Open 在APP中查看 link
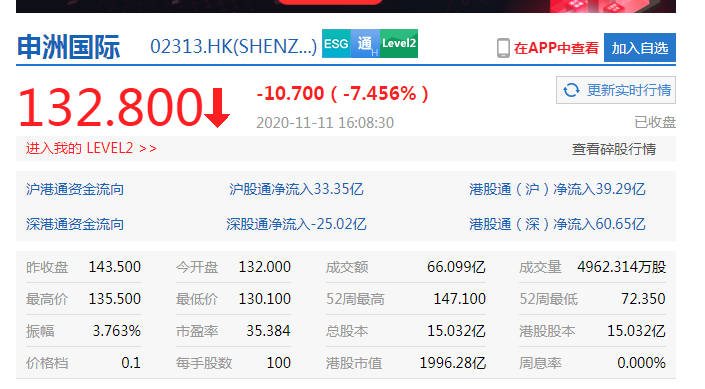Screen dimensions: 705x389 pos(556,48)
